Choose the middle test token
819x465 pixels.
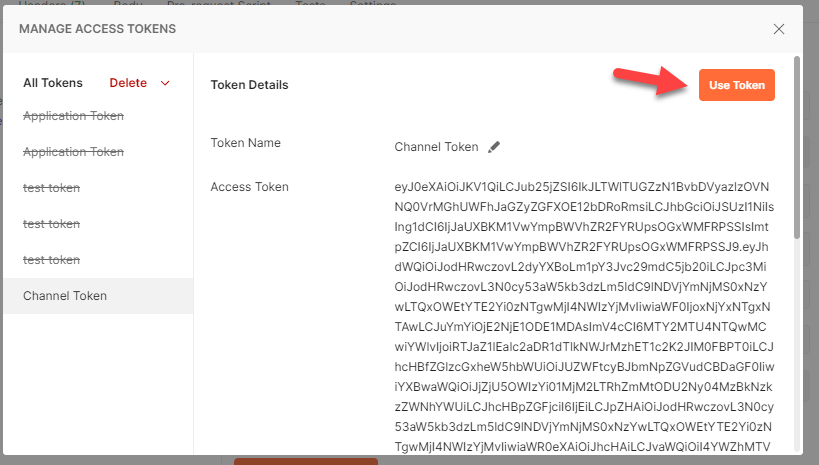tap(51, 224)
